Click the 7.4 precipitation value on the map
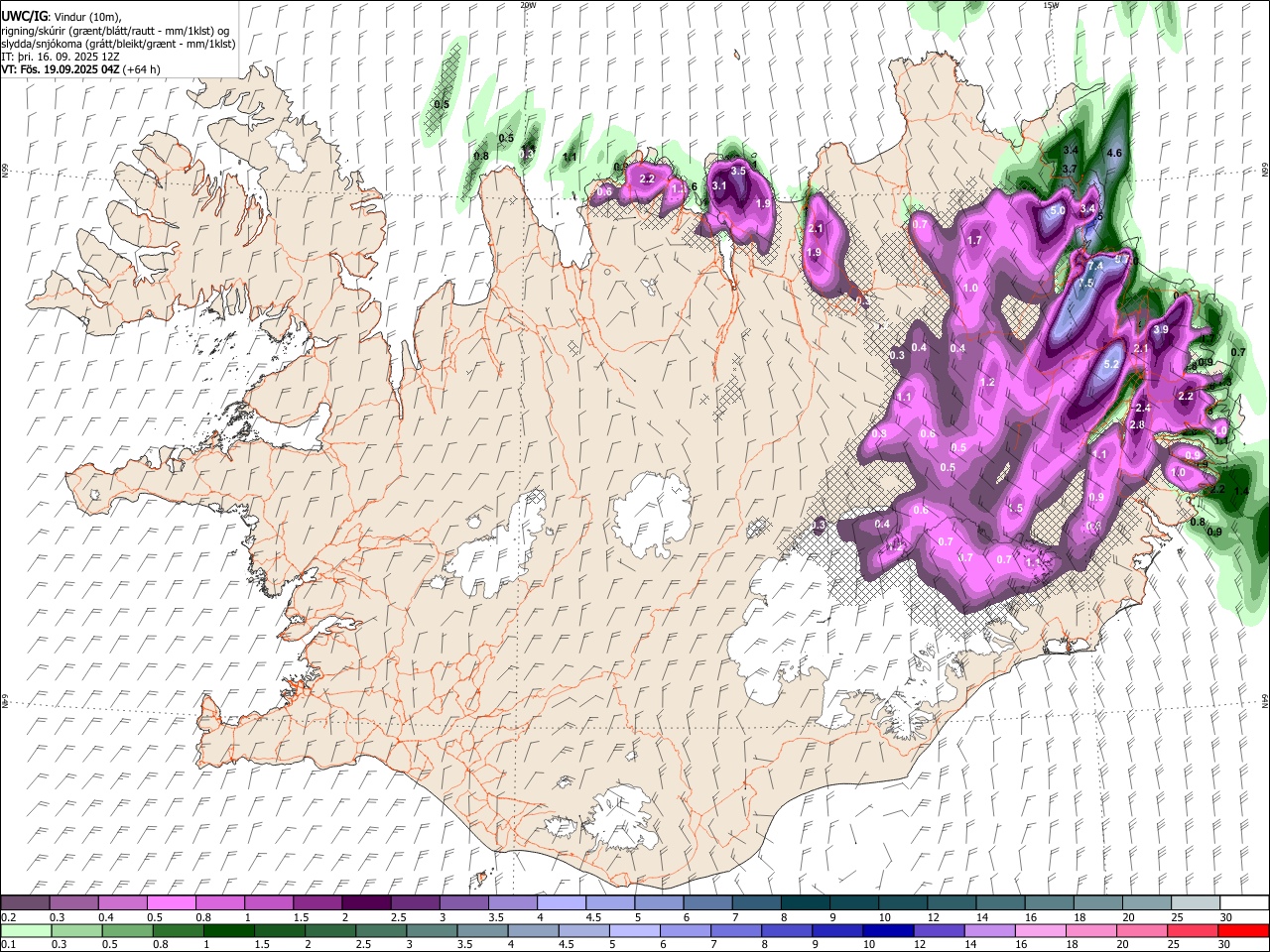This screenshot has width=1270, height=952. point(1095,267)
